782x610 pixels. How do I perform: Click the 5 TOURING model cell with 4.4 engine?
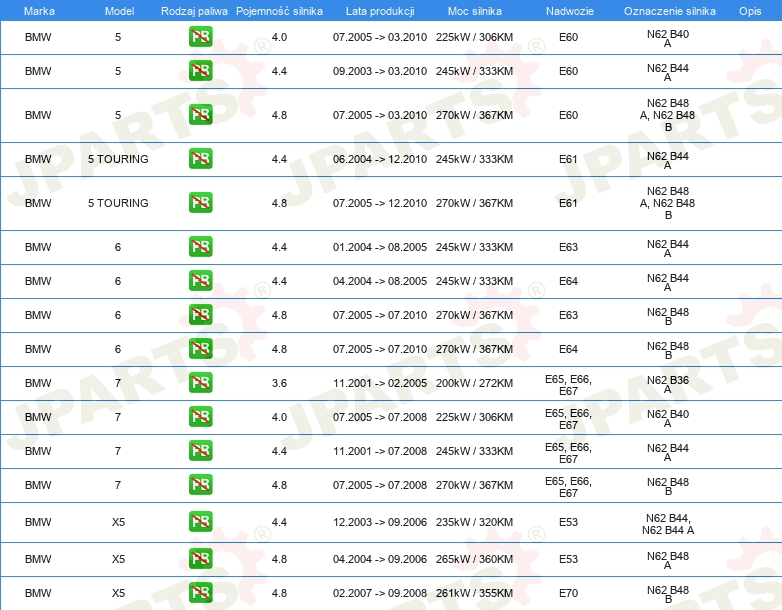click(118, 159)
